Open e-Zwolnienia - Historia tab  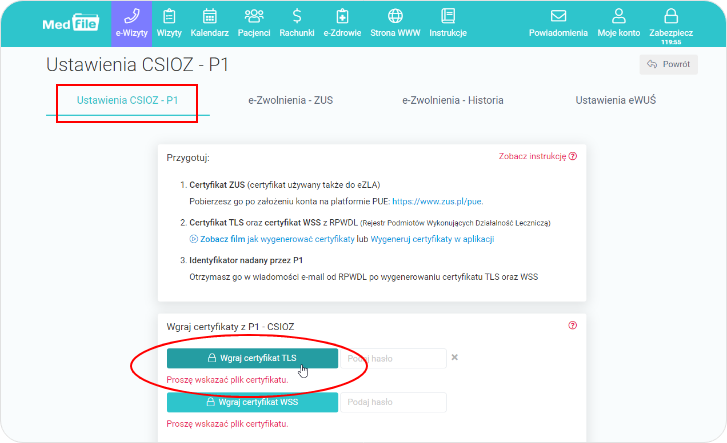tap(453, 101)
